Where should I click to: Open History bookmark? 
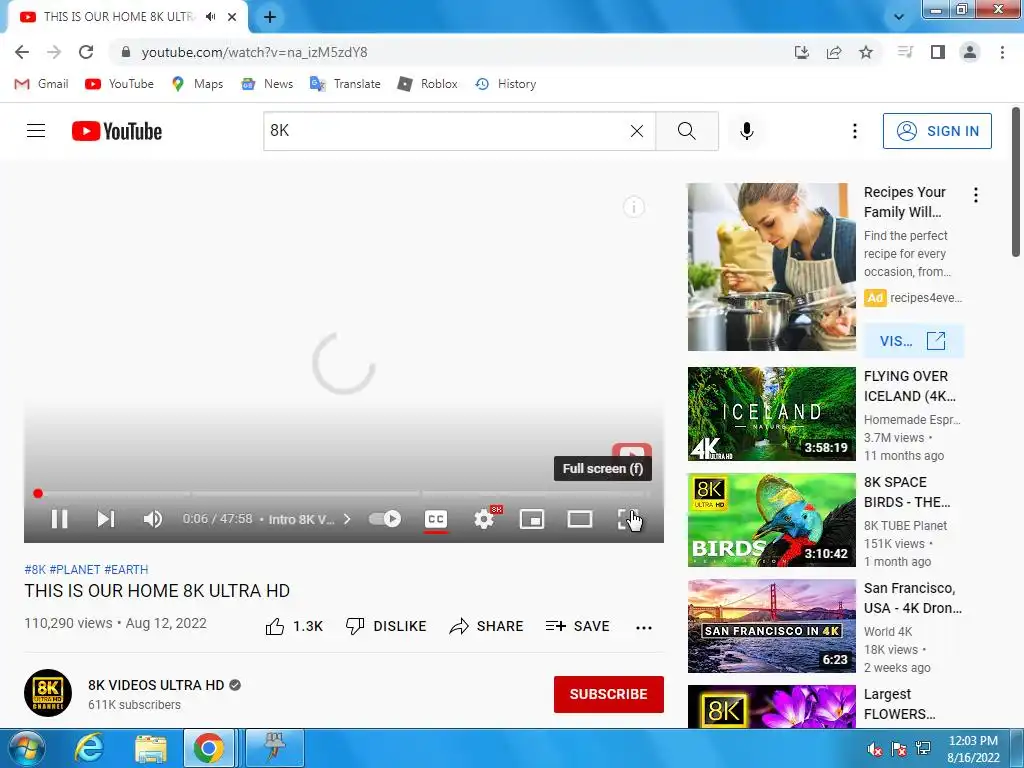coord(505,84)
